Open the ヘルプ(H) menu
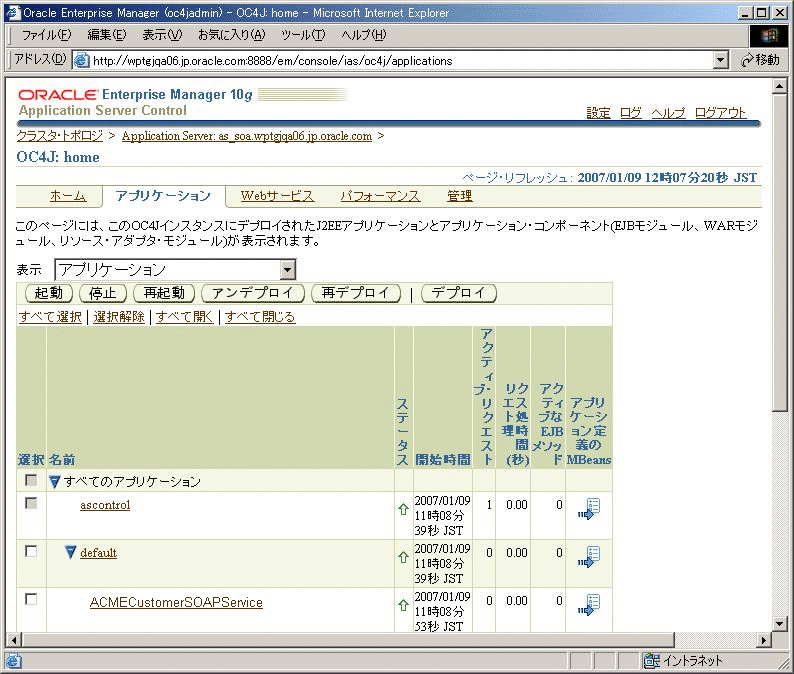Screen dimensions: 794x674 (x=364, y=35)
